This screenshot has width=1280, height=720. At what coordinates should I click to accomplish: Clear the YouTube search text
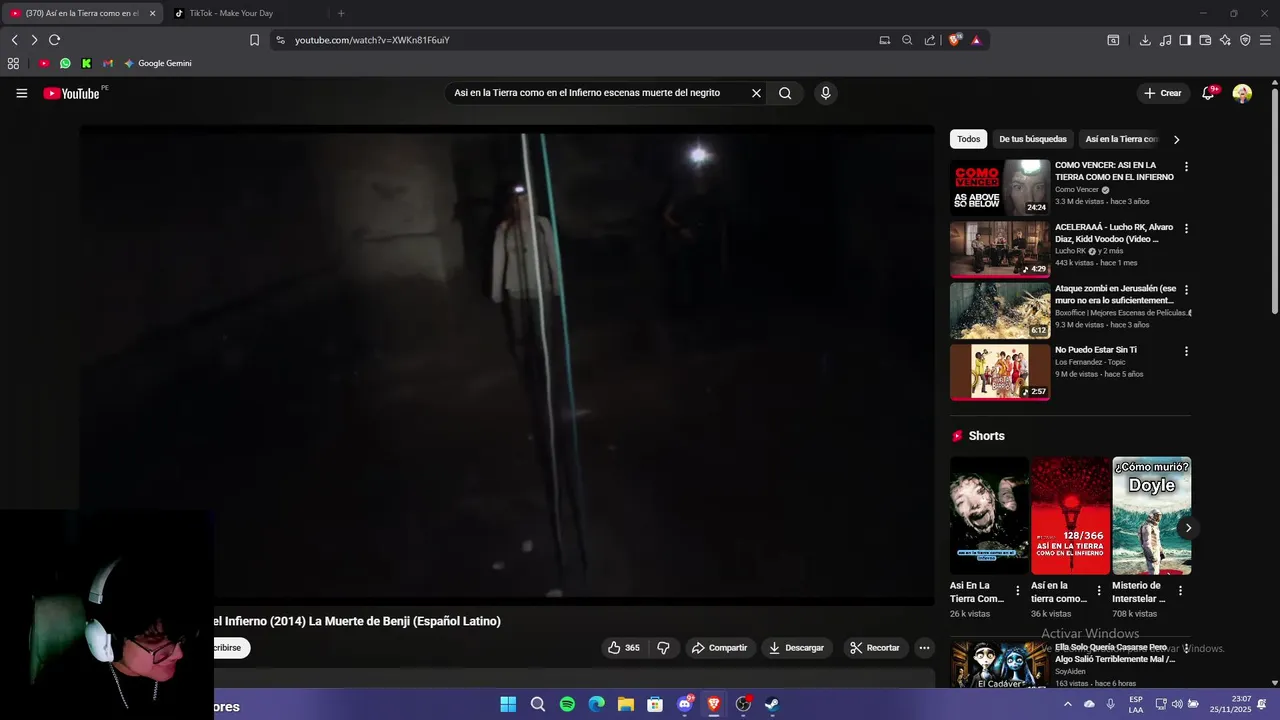[756, 93]
